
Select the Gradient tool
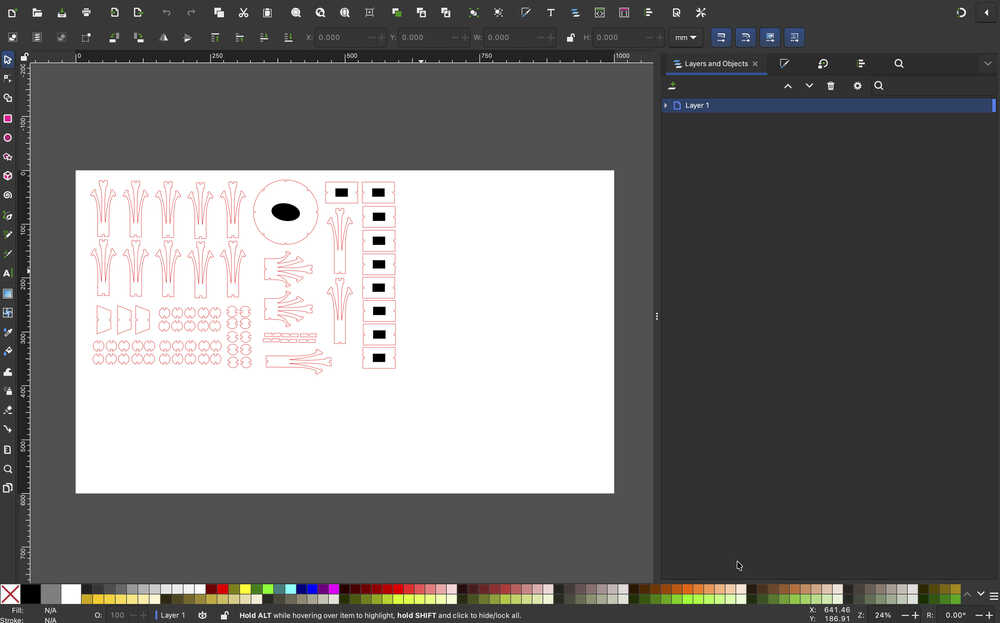click(8, 293)
